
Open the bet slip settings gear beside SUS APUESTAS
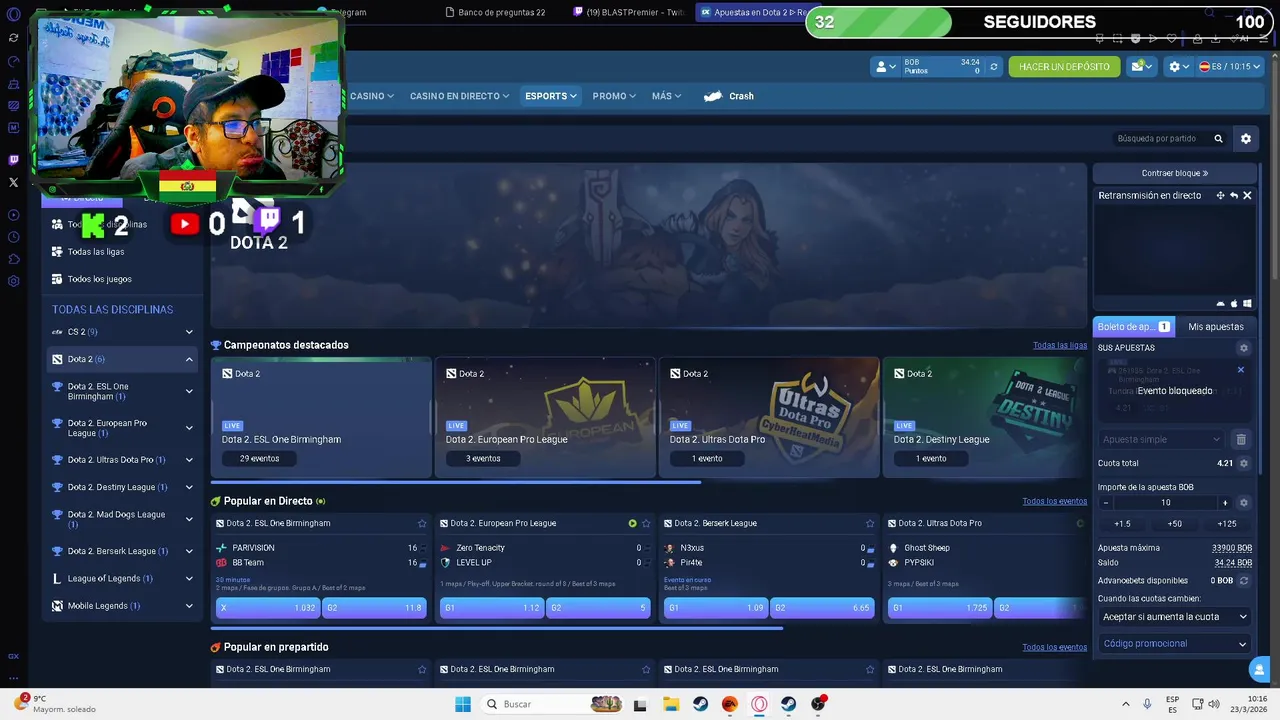tap(1244, 348)
